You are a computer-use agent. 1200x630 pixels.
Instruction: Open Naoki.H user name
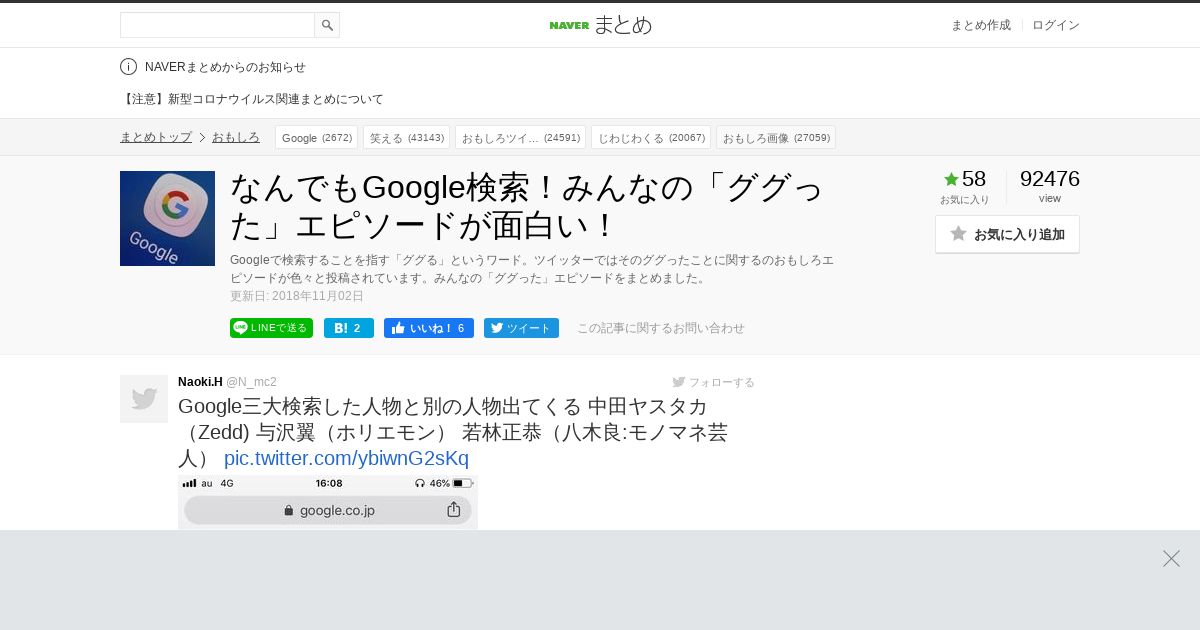coord(200,382)
